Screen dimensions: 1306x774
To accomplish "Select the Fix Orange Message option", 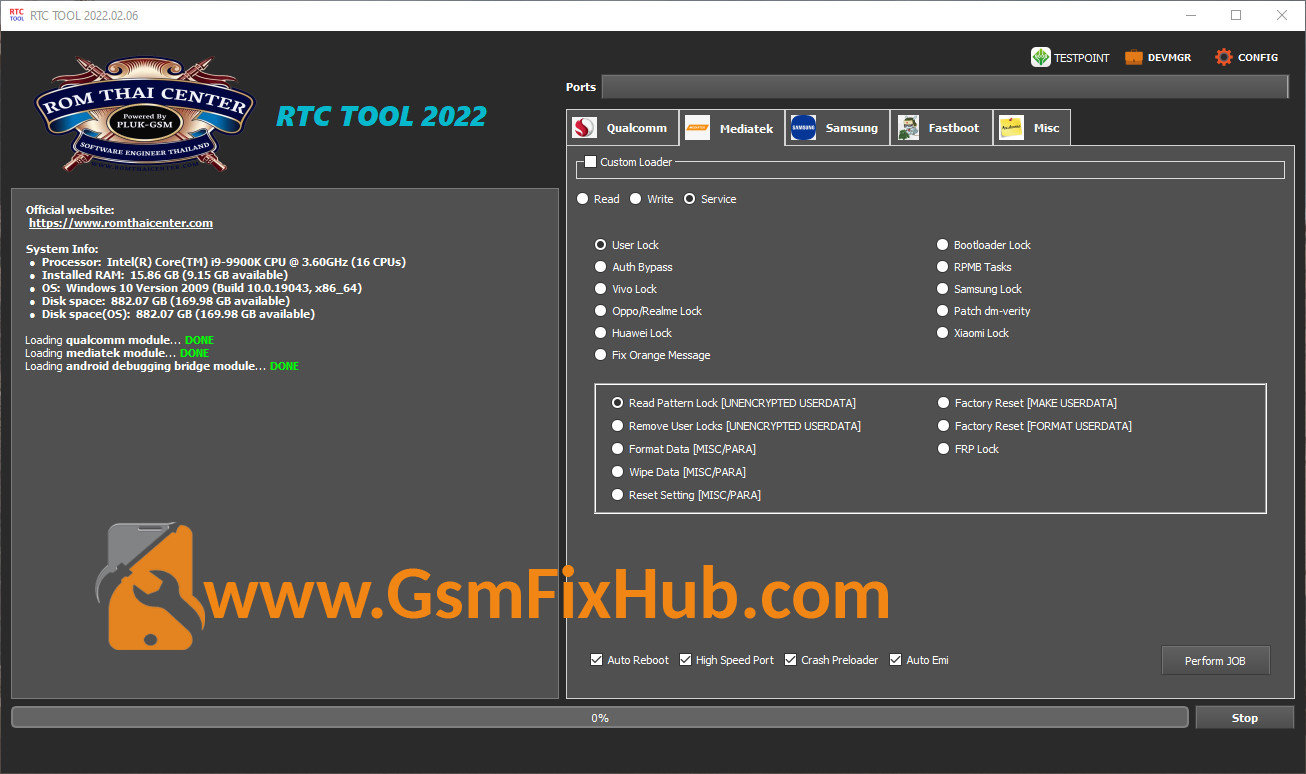I will [x=601, y=355].
